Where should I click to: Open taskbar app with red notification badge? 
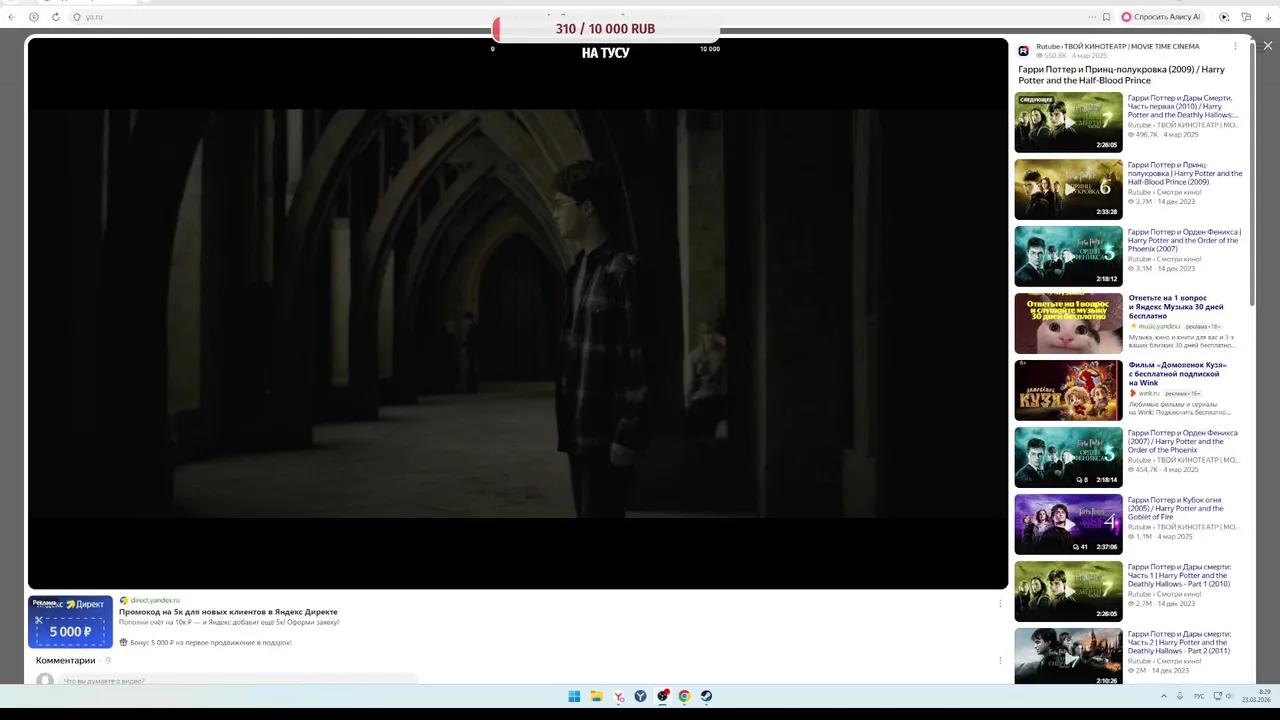coord(663,696)
